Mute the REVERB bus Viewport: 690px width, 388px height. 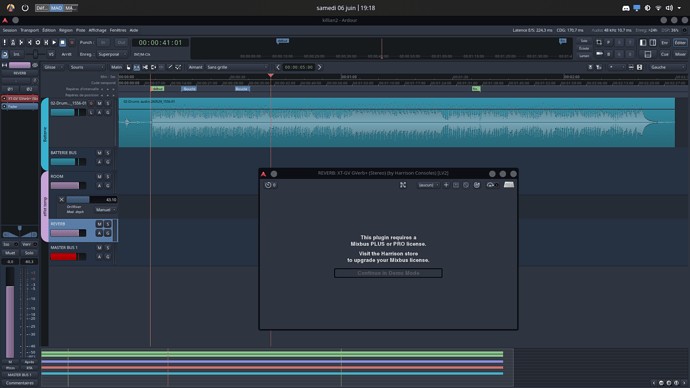[99, 224]
